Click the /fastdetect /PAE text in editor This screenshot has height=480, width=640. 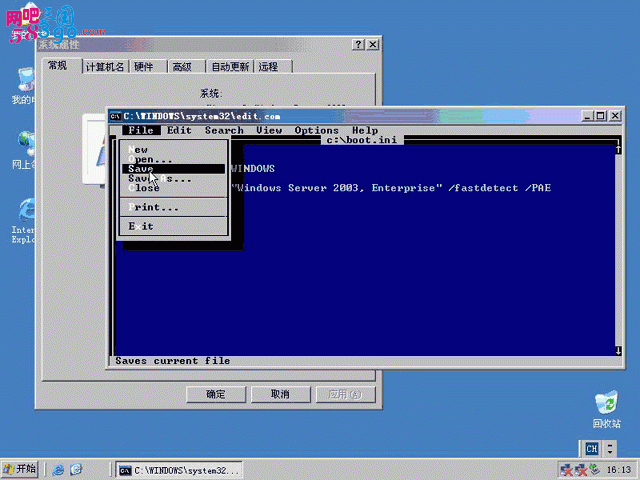[499, 188]
